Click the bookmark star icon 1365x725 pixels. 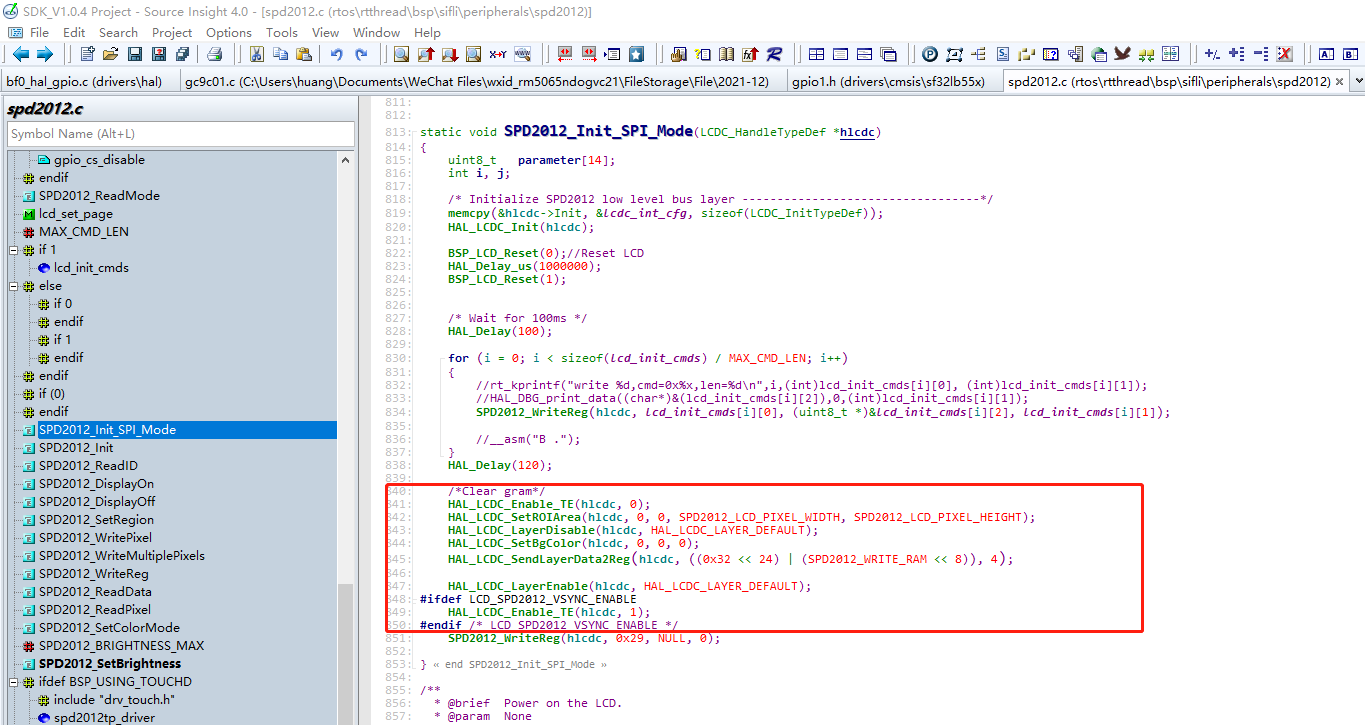pos(636,54)
